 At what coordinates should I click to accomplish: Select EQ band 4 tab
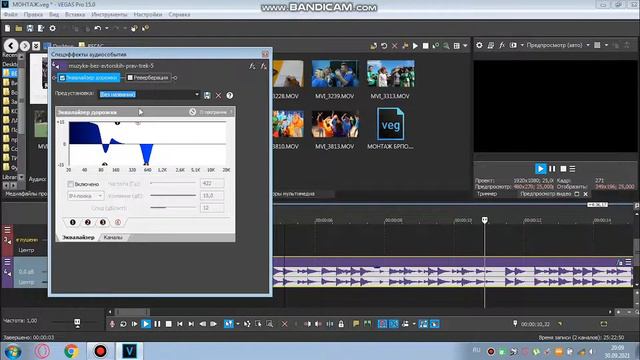(x=118, y=222)
